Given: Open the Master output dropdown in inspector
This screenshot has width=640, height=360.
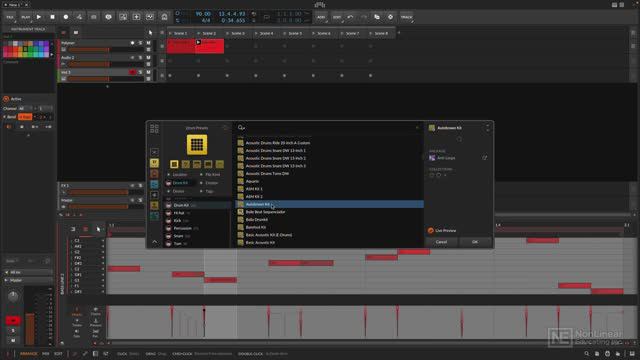Looking at the screenshot, I should 28,280.
